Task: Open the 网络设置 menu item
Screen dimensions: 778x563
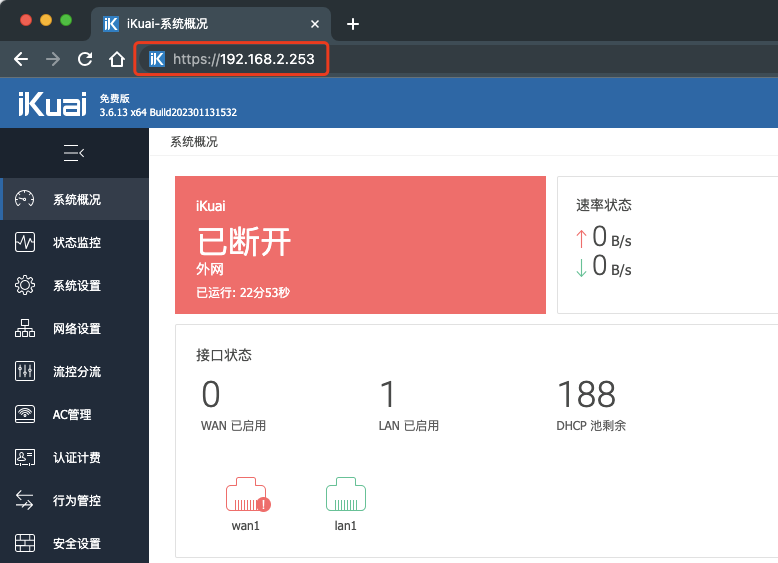Action: [x=74, y=328]
